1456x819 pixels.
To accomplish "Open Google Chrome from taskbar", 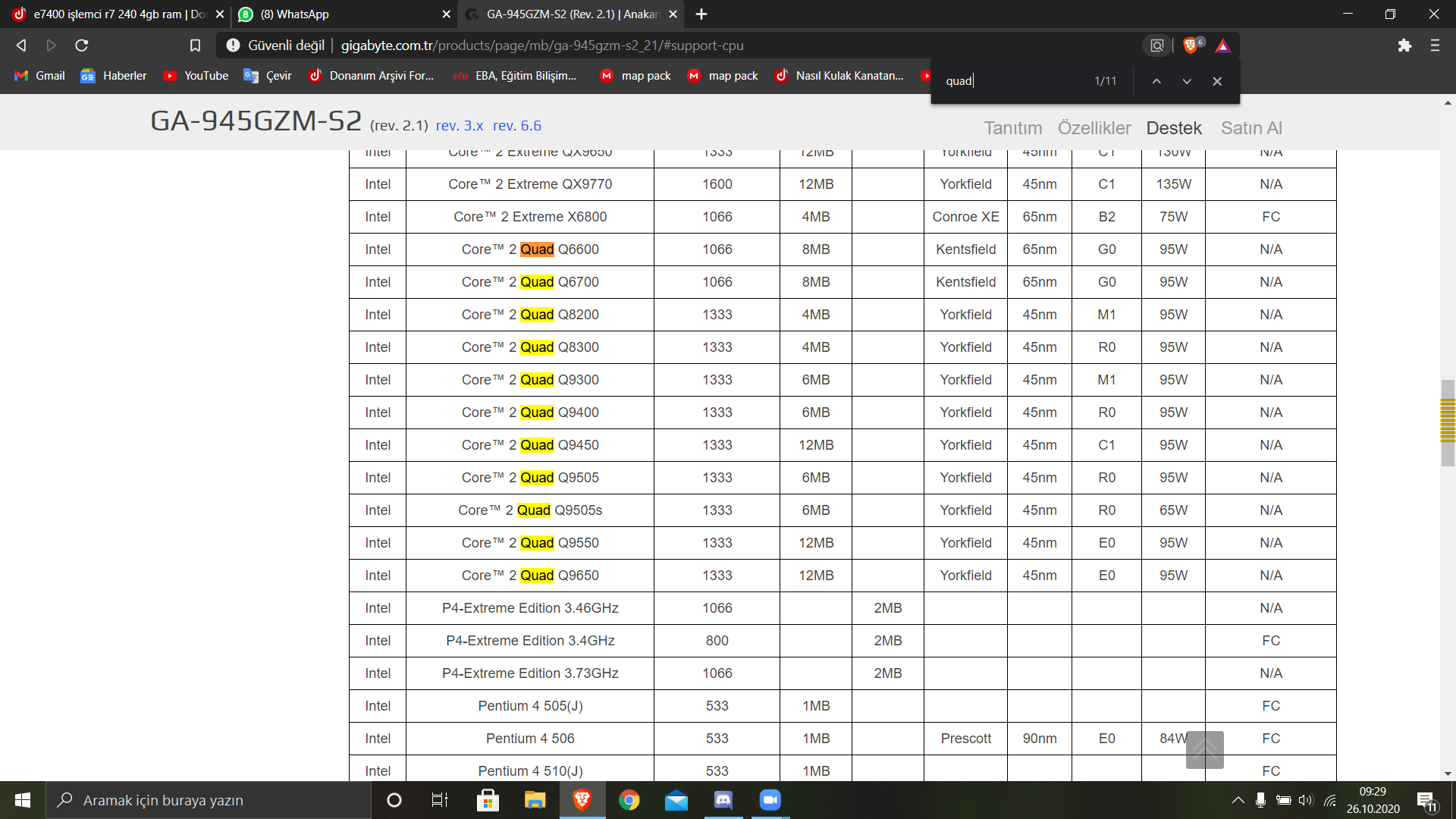I will click(629, 800).
